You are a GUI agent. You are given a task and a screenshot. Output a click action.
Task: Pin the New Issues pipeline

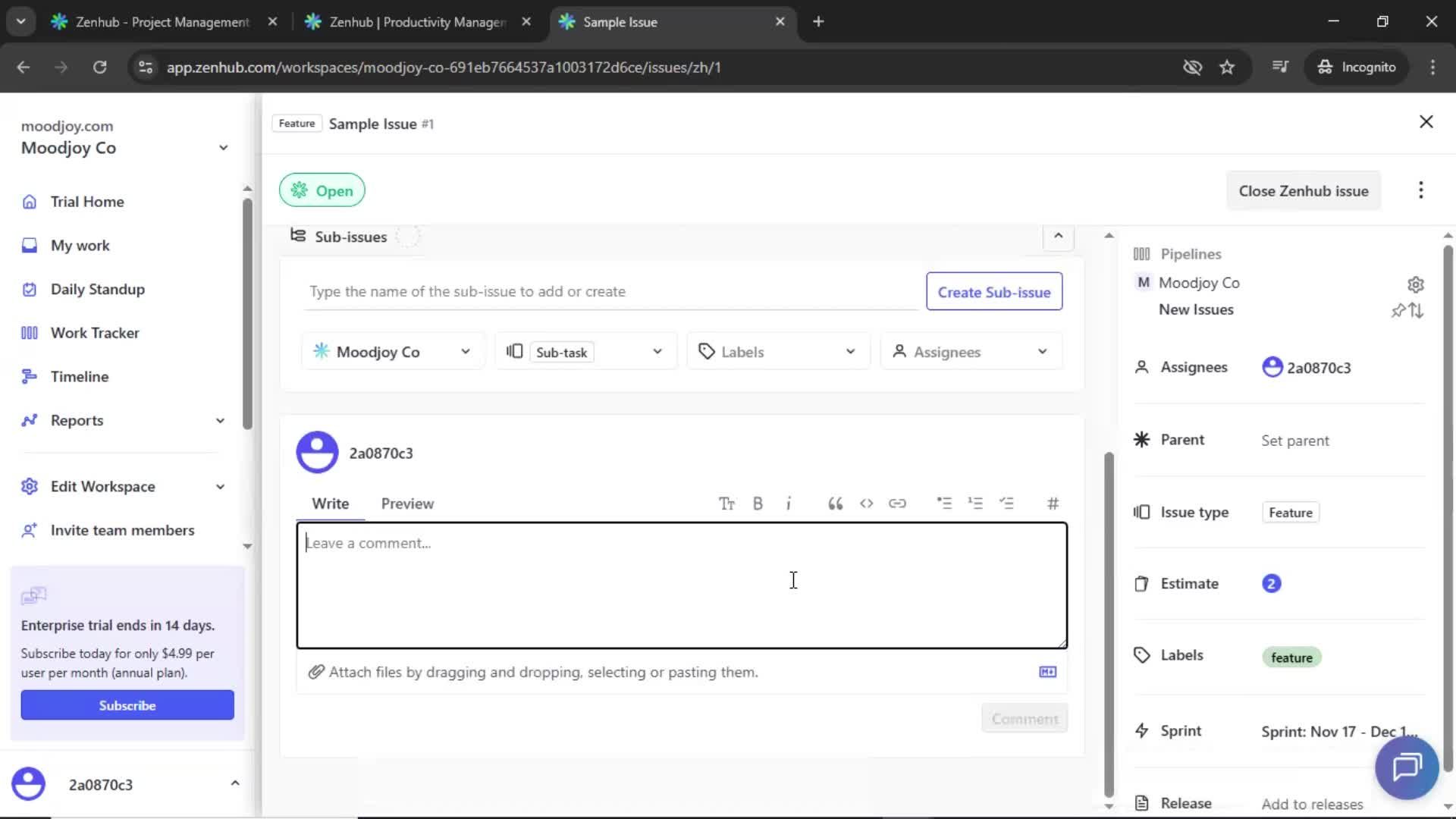(1398, 310)
